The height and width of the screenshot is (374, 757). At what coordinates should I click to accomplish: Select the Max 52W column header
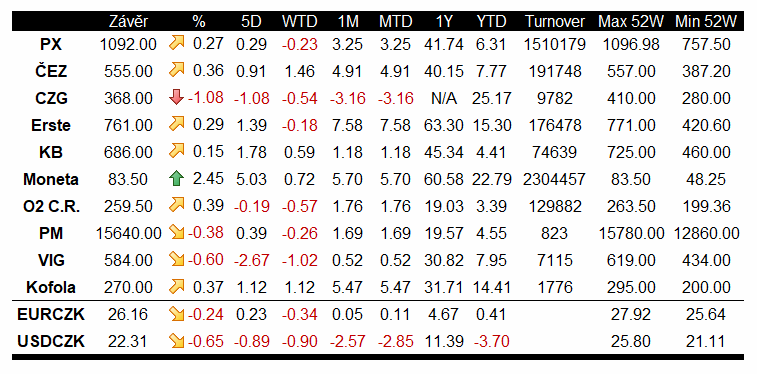coord(631,22)
